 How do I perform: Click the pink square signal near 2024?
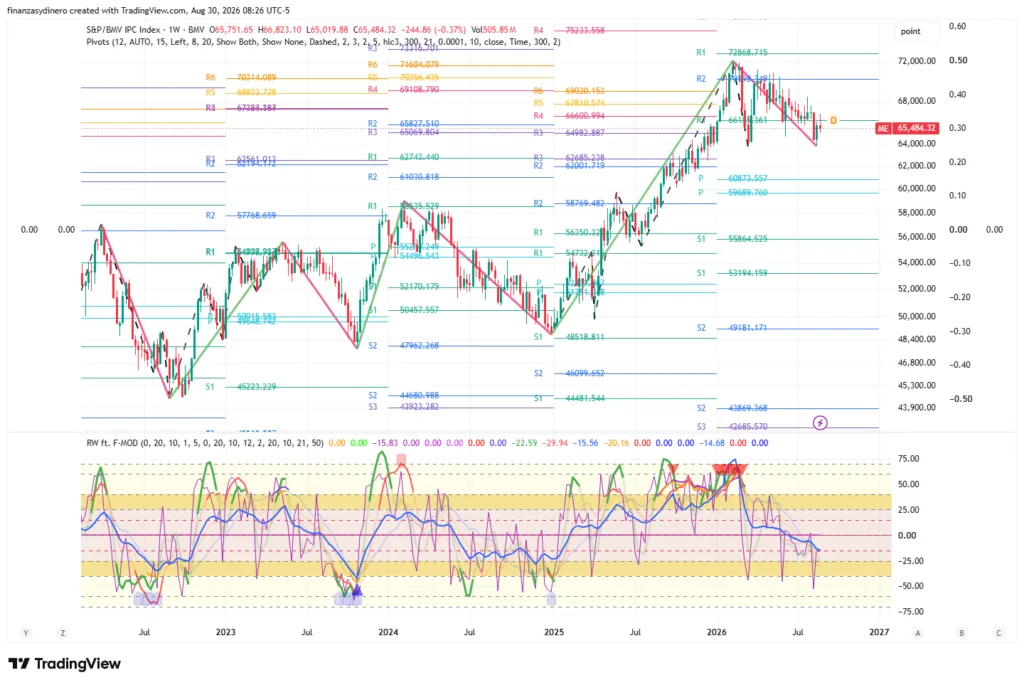401,460
